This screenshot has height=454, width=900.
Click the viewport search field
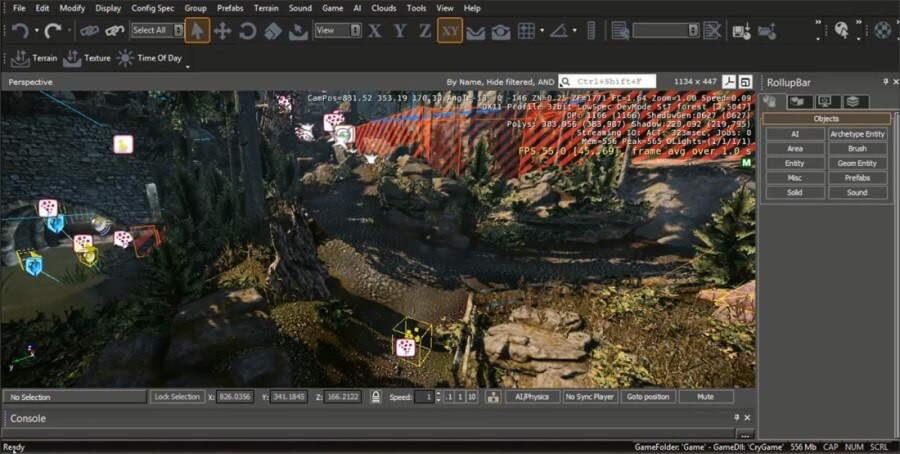click(x=607, y=82)
